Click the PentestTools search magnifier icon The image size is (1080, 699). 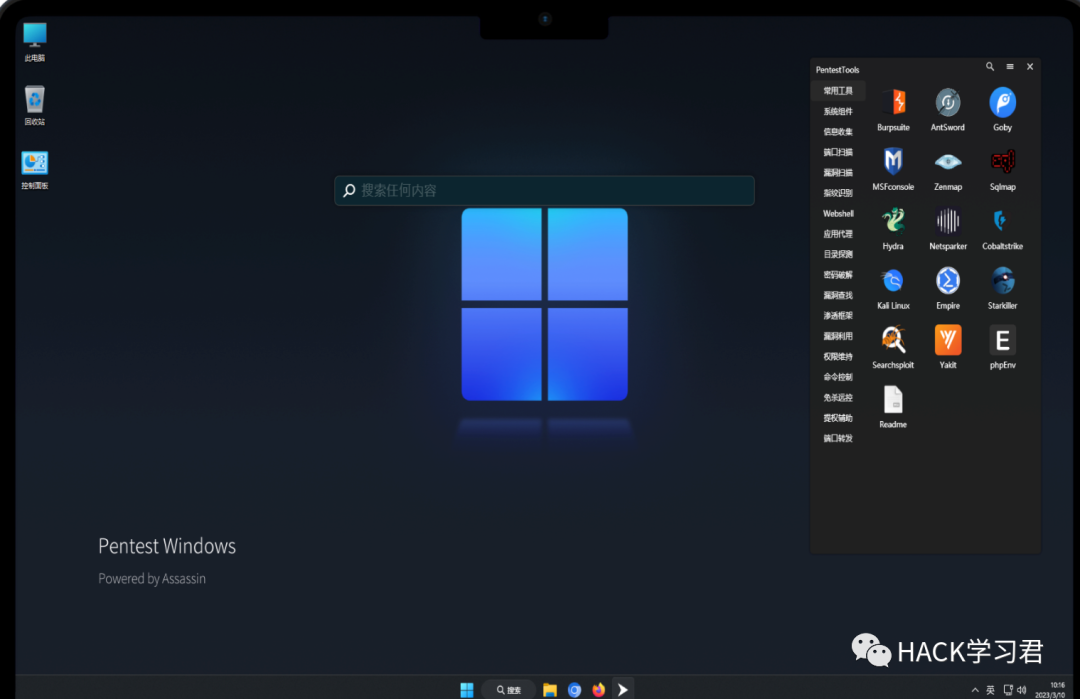990,67
